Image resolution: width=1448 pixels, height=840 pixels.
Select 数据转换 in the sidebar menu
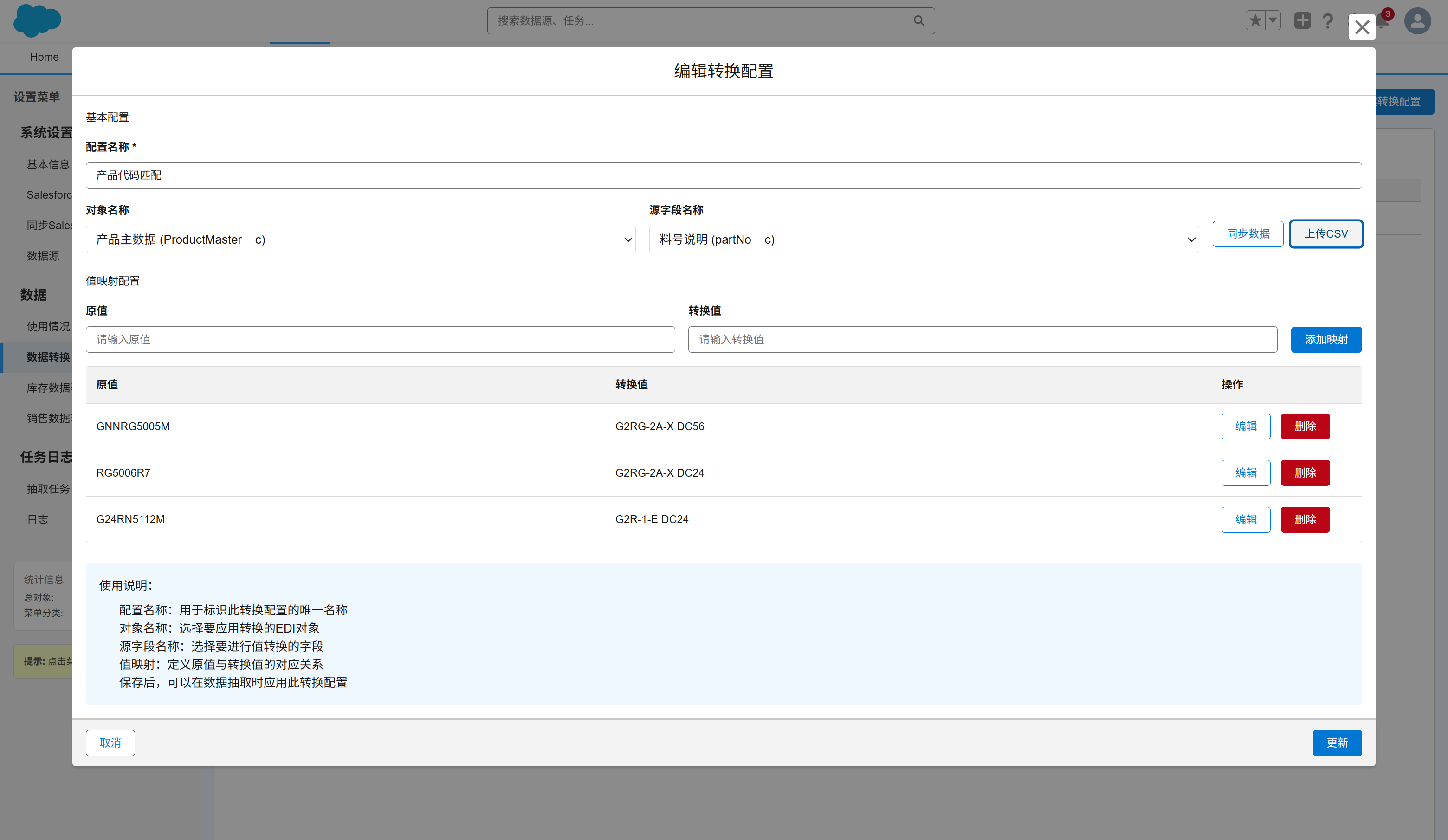pyautogui.click(x=48, y=357)
